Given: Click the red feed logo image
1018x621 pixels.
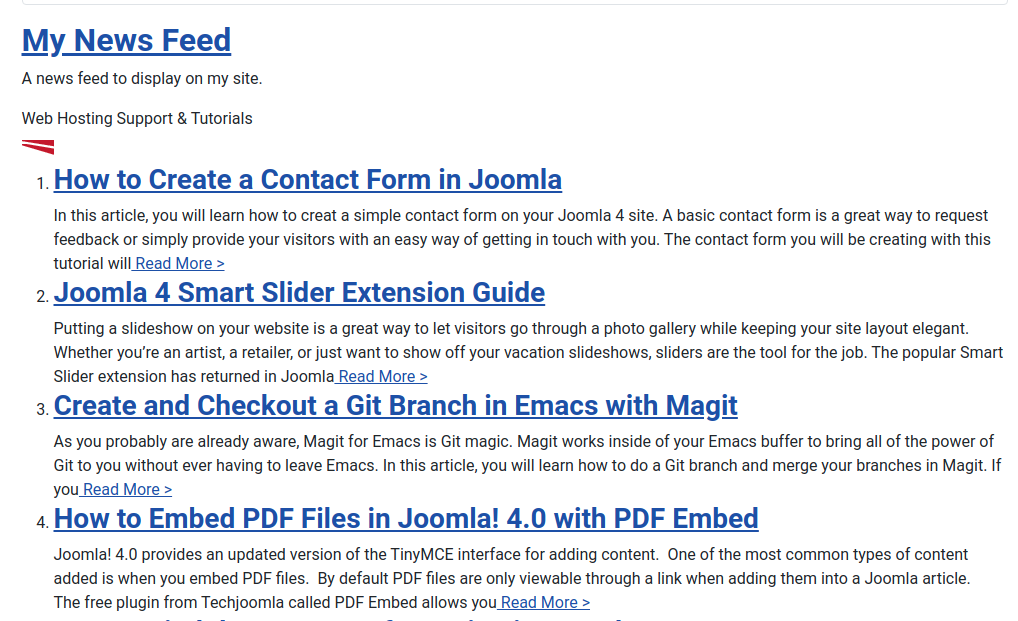Looking at the screenshot, I should click(x=38, y=147).
